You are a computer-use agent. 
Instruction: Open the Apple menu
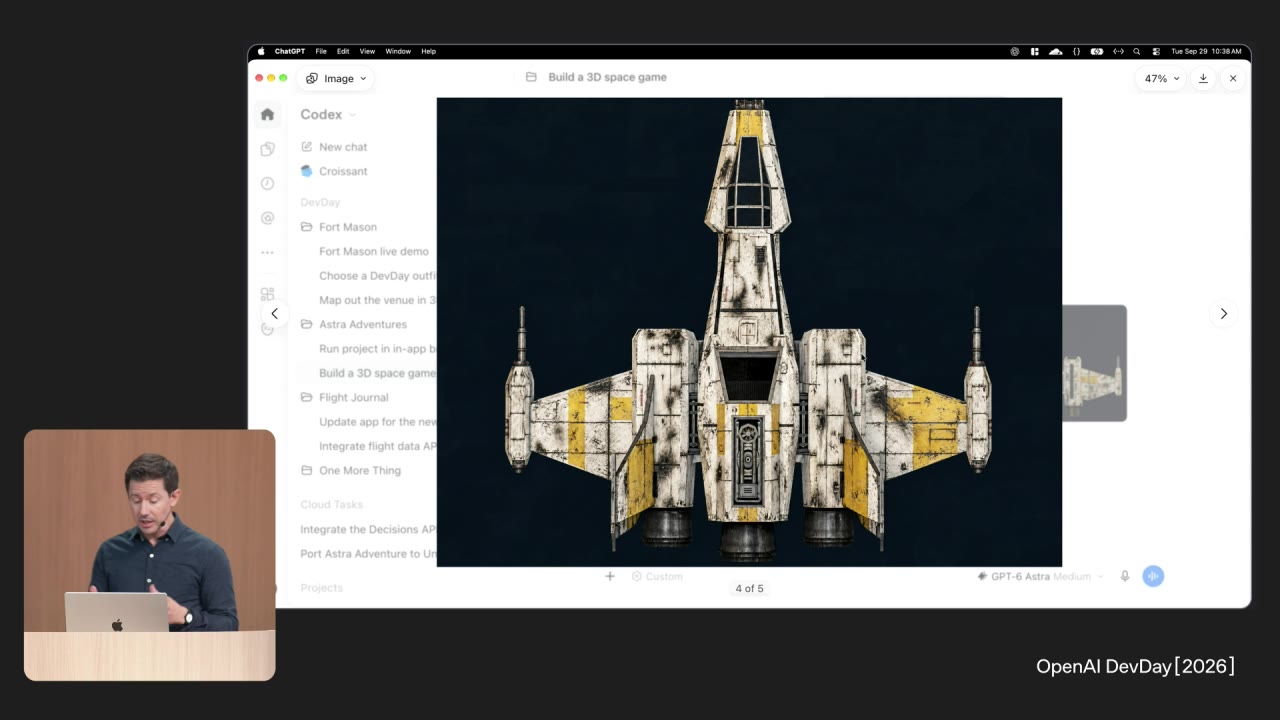[x=262, y=51]
